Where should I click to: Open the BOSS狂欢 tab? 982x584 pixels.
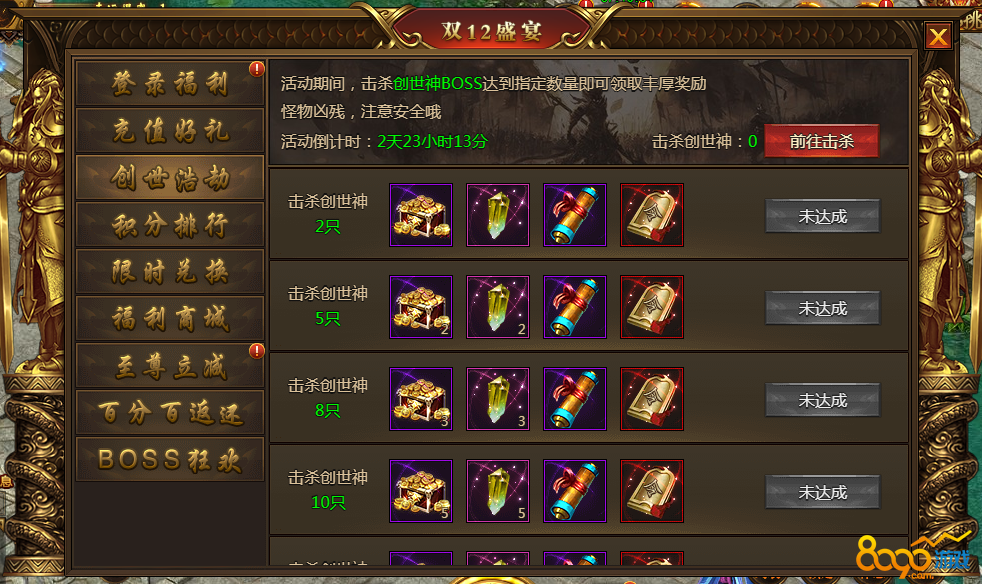pyautogui.click(x=170, y=459)
